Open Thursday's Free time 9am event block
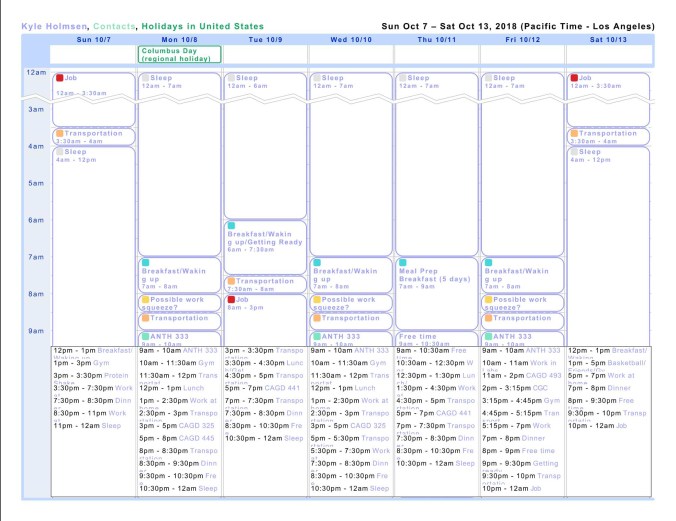The height and width of the screenshot is (521, 676). [437, 339]
